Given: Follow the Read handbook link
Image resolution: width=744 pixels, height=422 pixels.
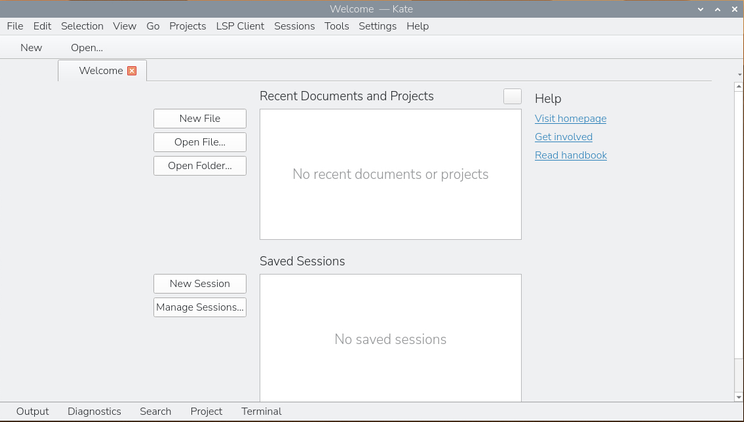Looking at the screenshot, I should click(x=571, y=155).
